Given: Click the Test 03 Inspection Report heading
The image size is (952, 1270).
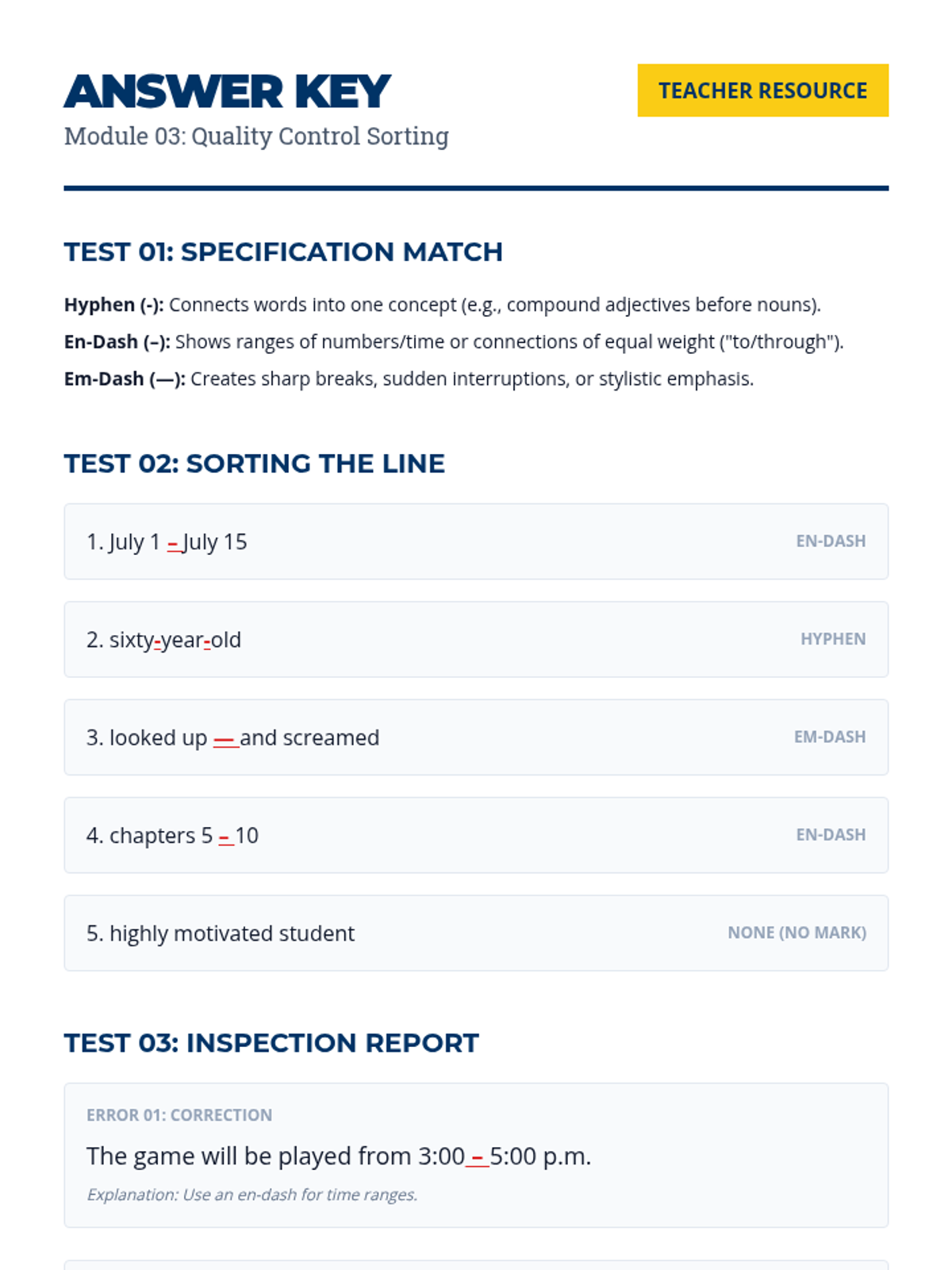Looking at the screenshot, I should coord(271,1043).
